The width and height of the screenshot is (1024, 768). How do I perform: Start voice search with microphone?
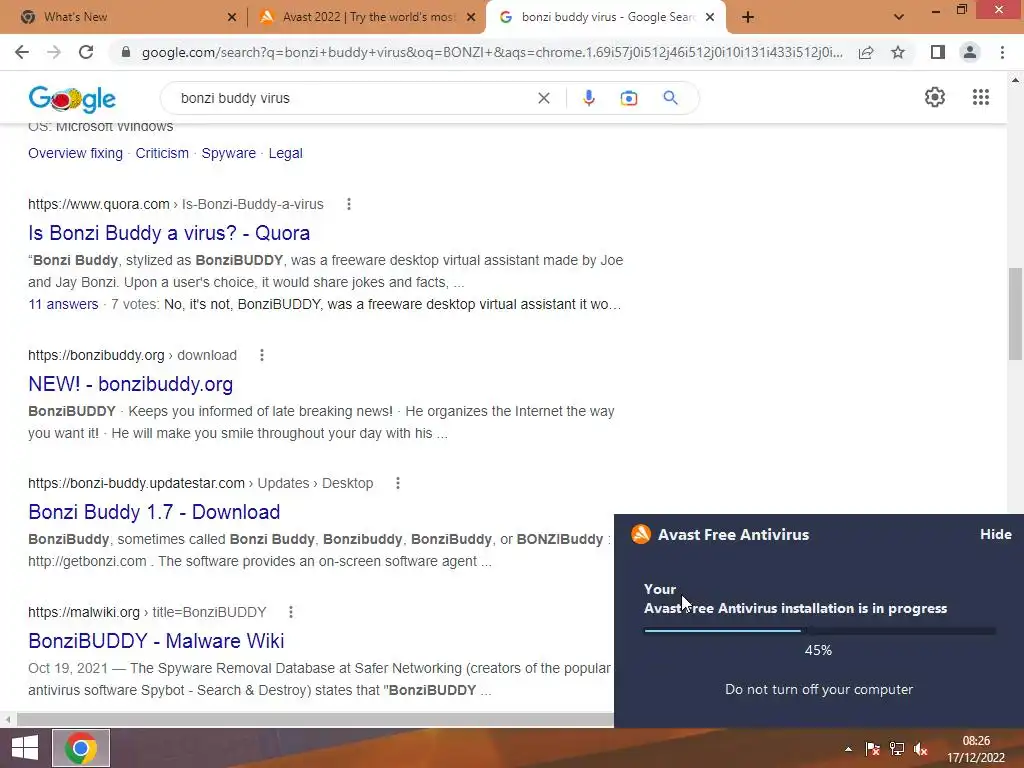[588, 98]
